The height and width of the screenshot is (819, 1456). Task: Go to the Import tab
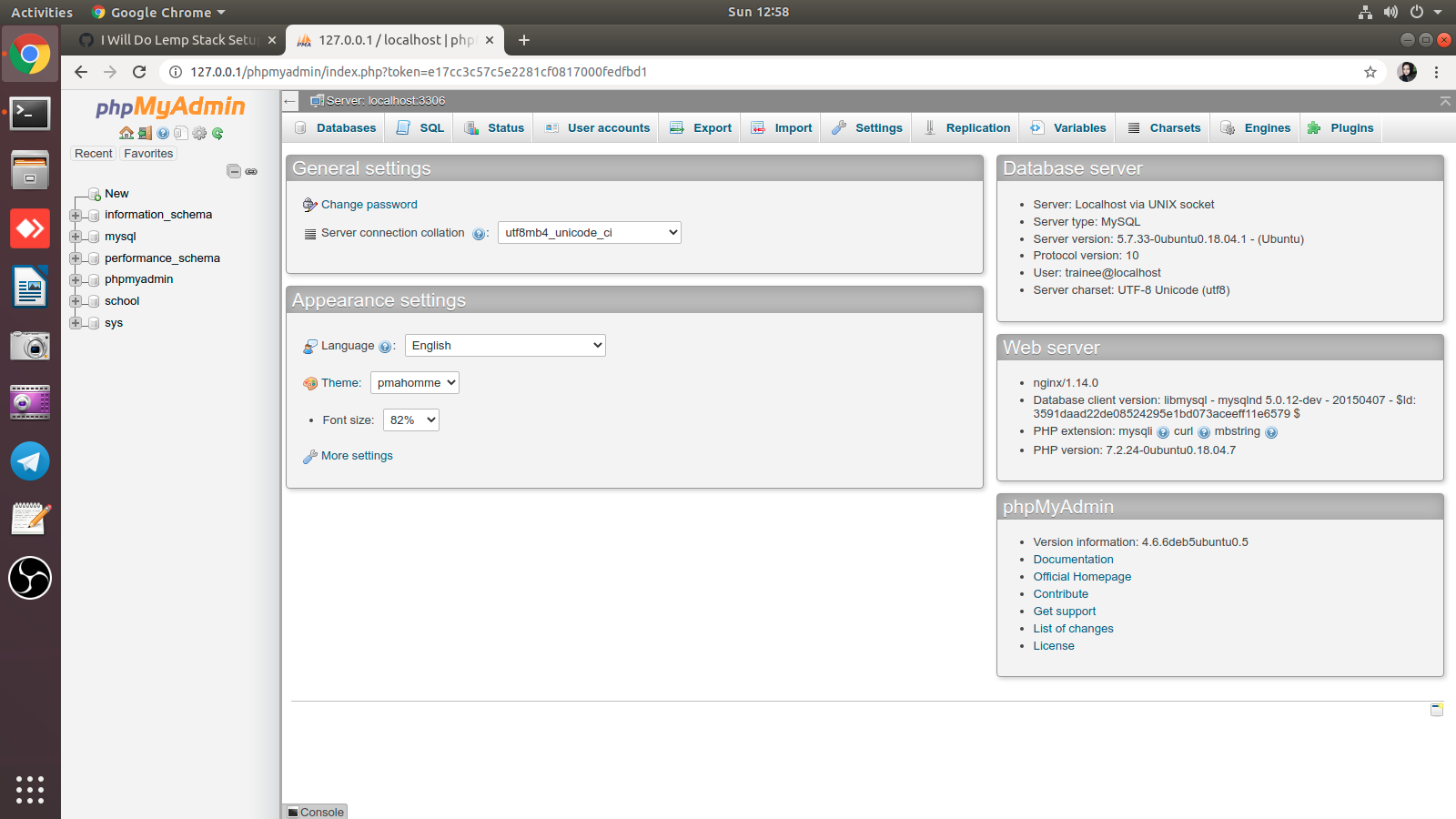pos(782,128)
